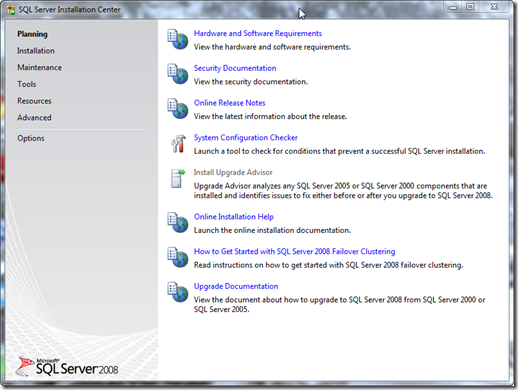518x390 pixels.
Task: Open the Online Release Notes link
Action: point(229,103)
